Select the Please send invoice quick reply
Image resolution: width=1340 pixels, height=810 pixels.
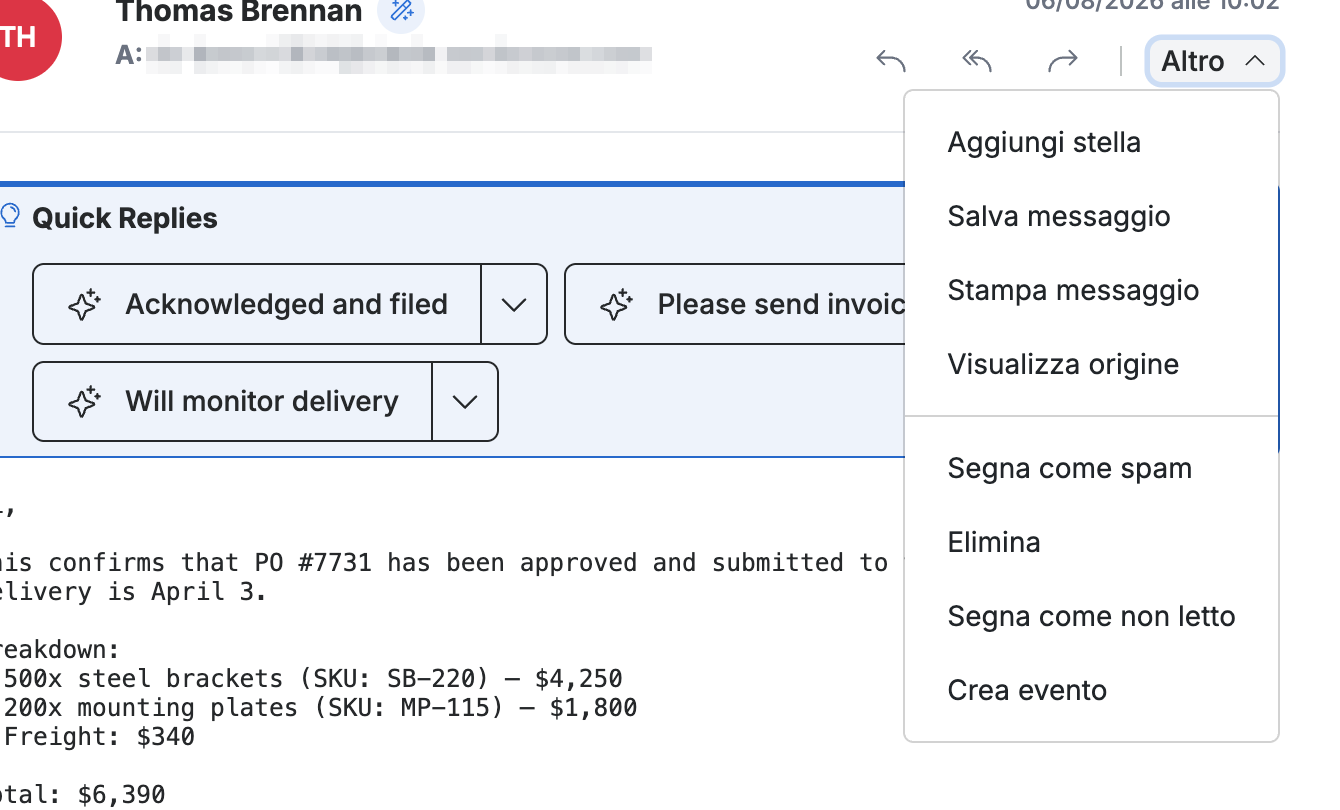pyautogui.click(x=735, y=304)
